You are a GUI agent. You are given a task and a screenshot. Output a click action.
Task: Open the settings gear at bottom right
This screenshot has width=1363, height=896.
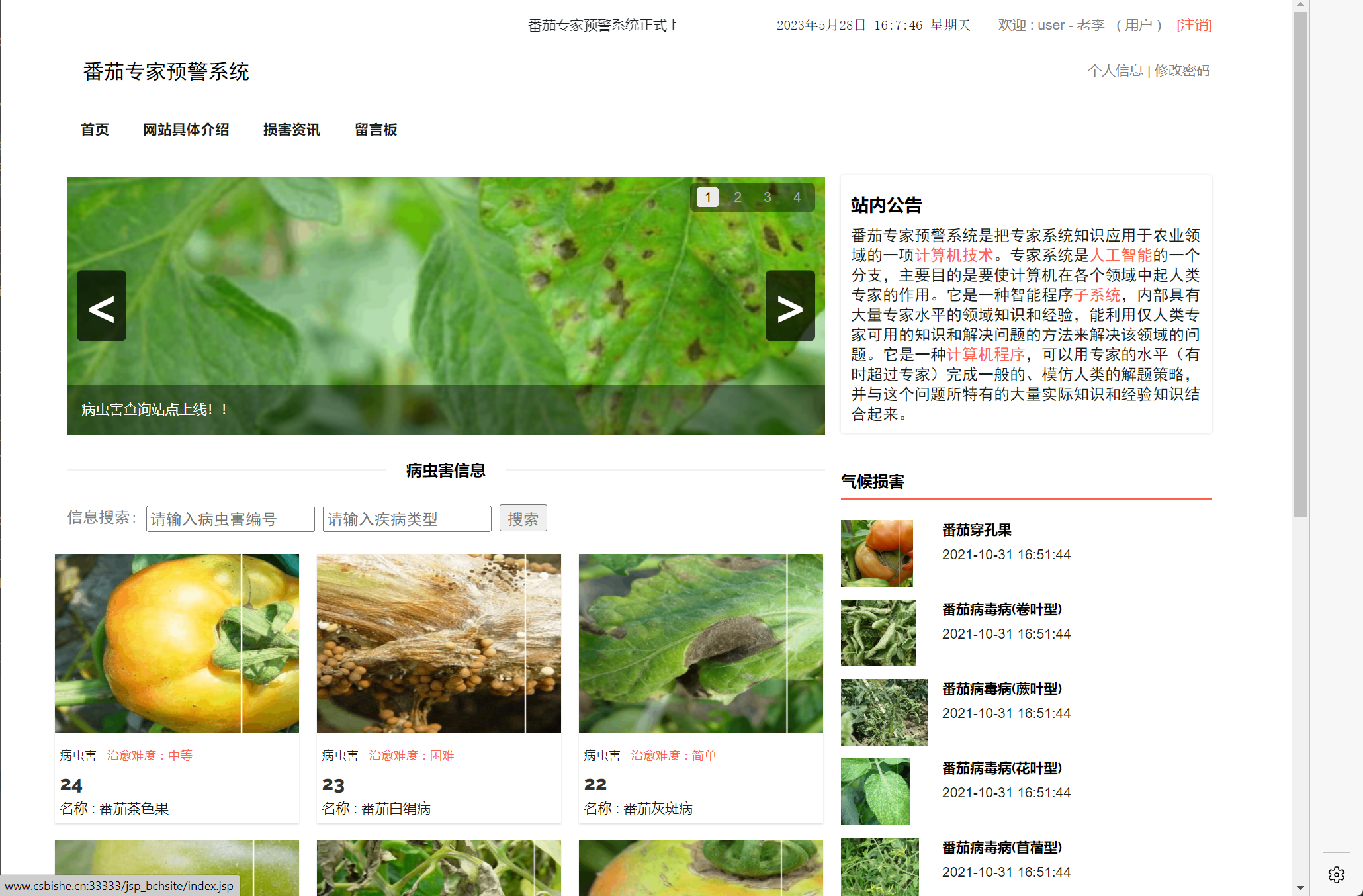pyautogui.click(x=1337, y=874)
